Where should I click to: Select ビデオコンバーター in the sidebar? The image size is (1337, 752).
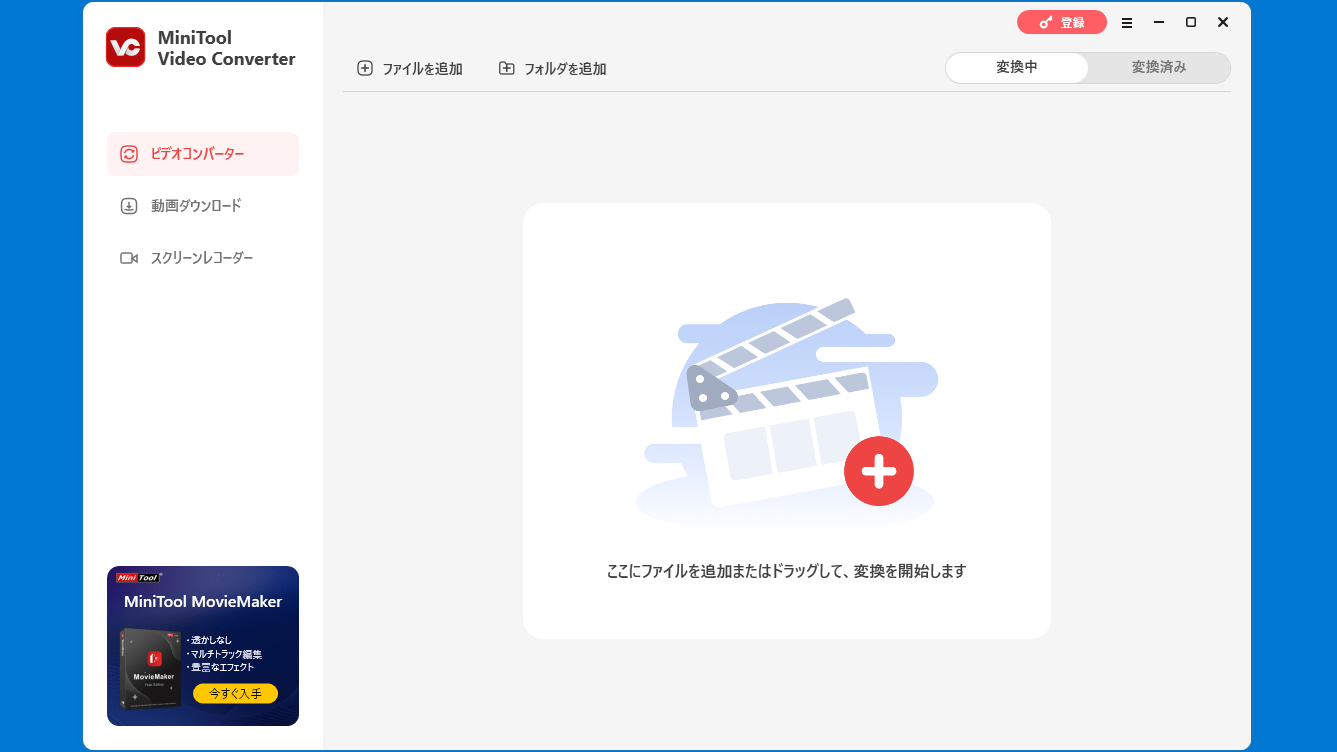[203, 154]
